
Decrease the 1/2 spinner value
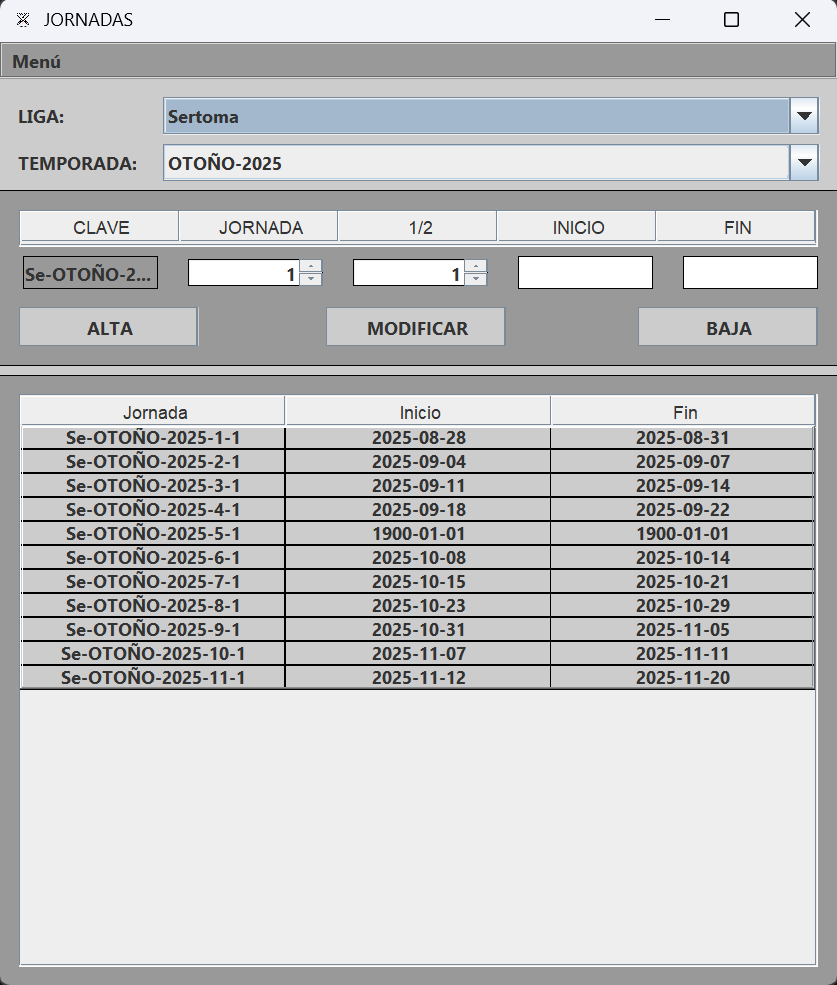coord(476,279)
